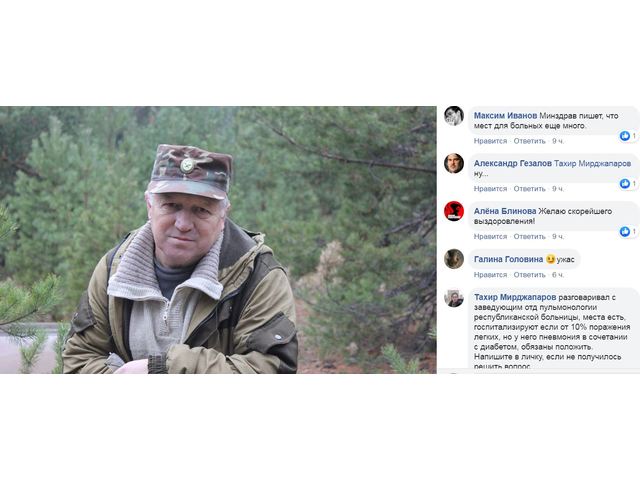Like Алёна Блинова's comment via Нравится
Viewport: 640px width, 480px height.
click(x=490, y=236)
